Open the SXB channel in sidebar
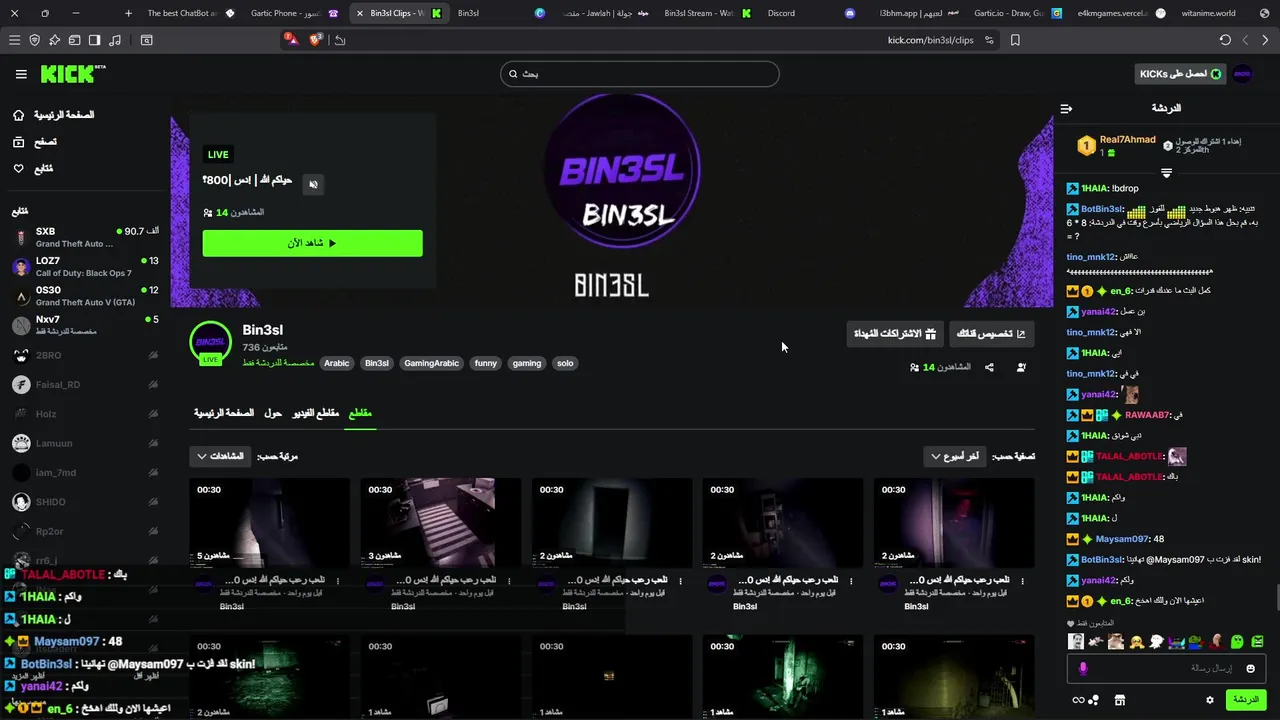1280x720 pixels. pos(85,237)
